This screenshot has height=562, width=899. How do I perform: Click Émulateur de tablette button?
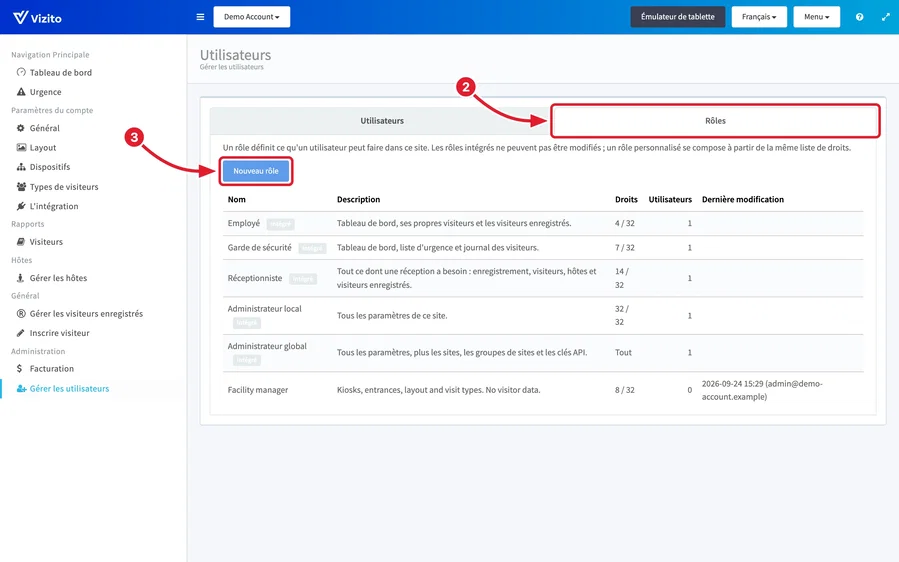[678, 17]
